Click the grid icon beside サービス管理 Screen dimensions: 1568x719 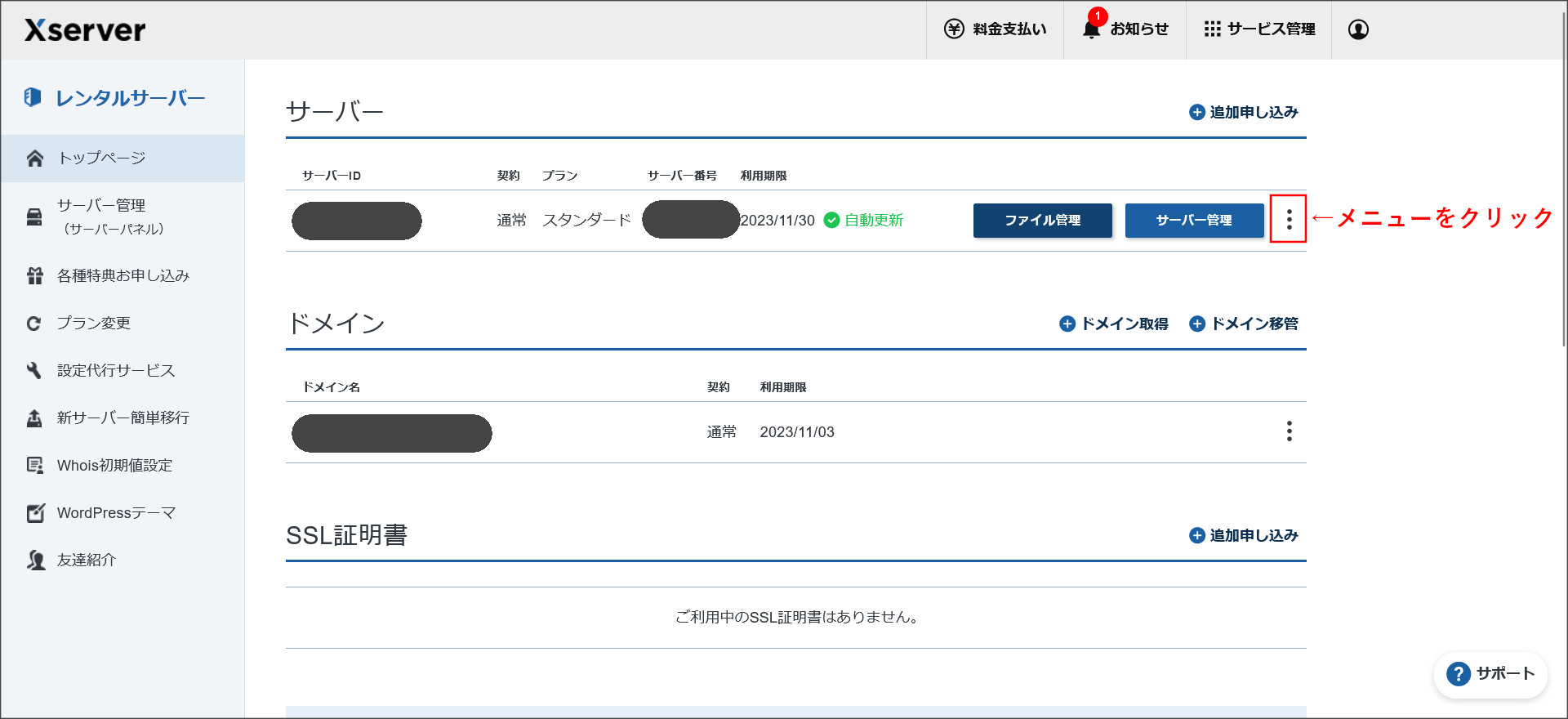(x=1212, y=29)
